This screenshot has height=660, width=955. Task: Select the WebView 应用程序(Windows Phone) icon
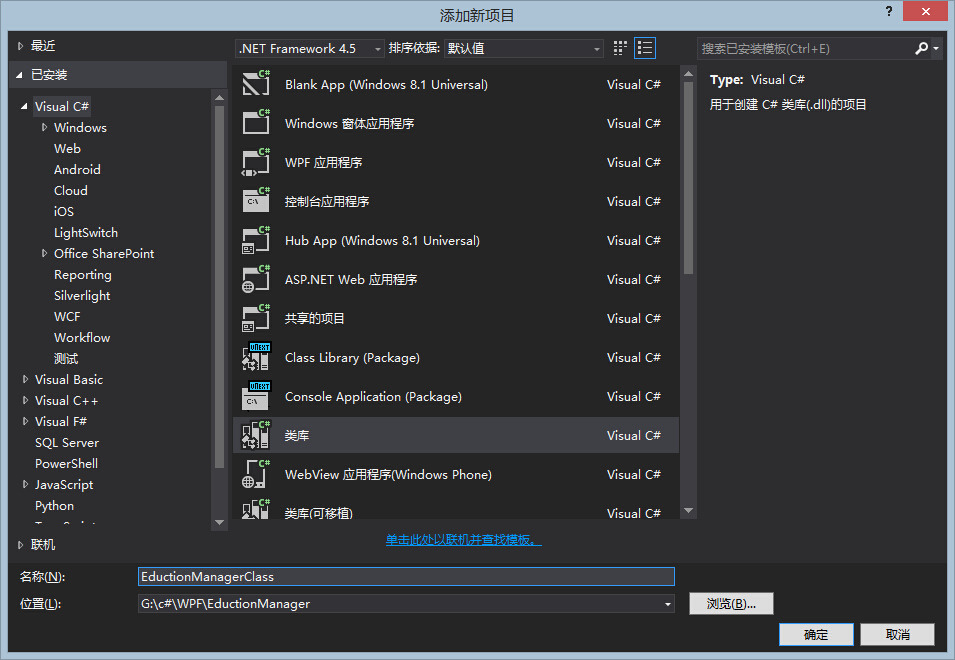click(x=256, y=473)
